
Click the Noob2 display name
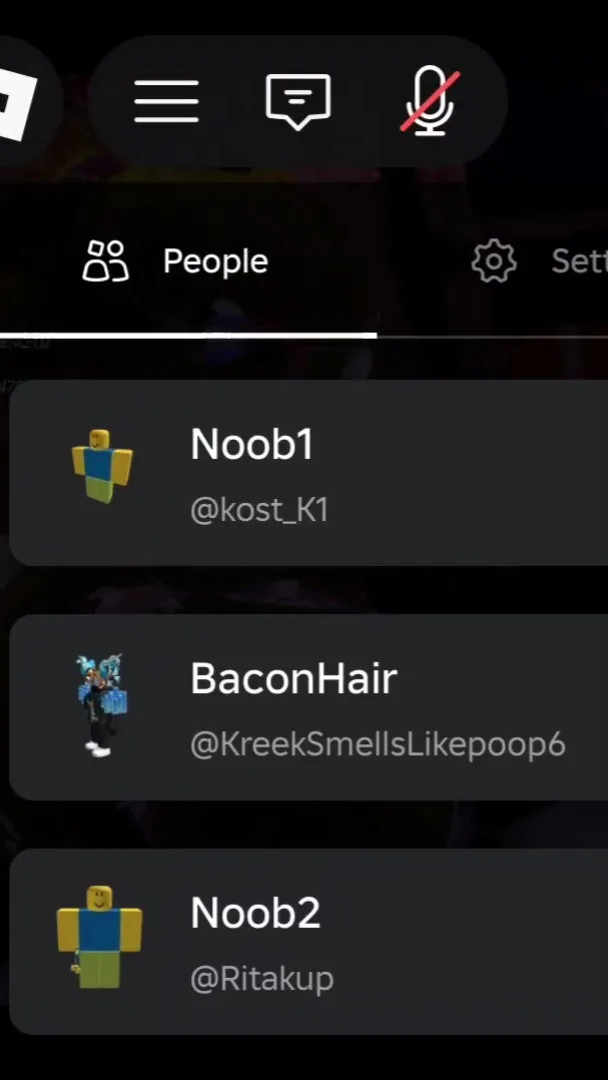255,913
